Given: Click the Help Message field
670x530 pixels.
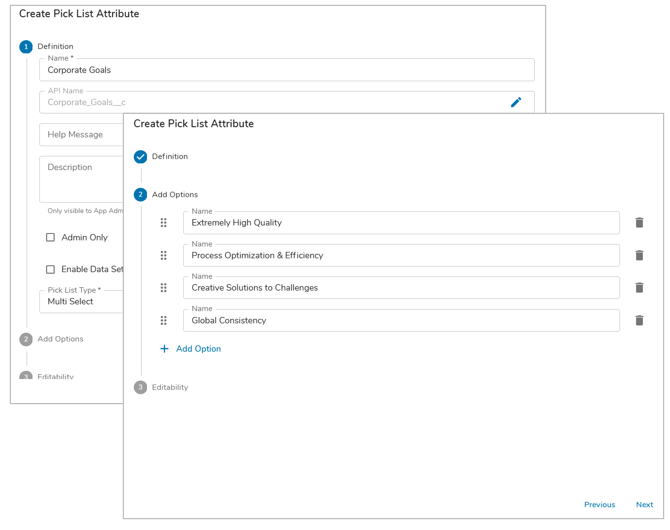Looking at the screenshot, I should point(81,135).
